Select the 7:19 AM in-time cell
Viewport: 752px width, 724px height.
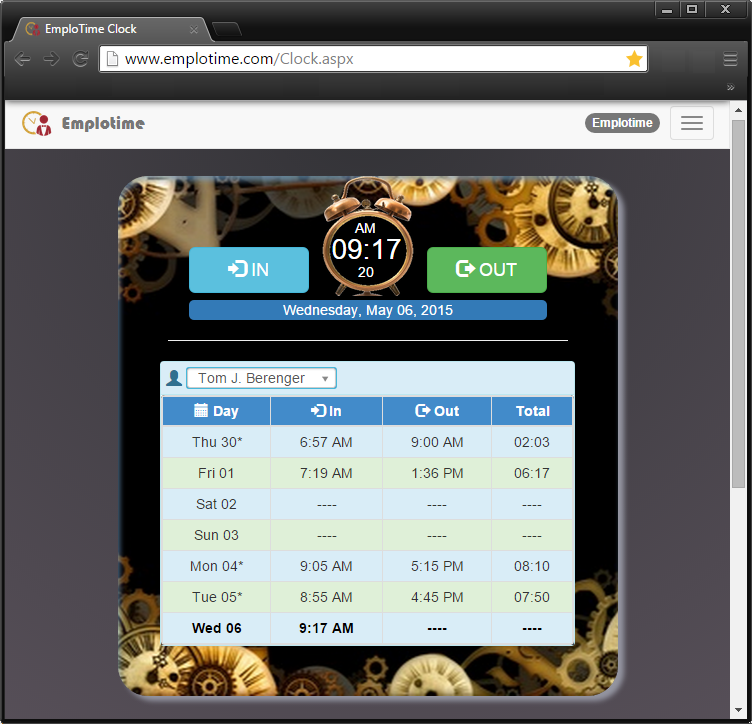326,473
